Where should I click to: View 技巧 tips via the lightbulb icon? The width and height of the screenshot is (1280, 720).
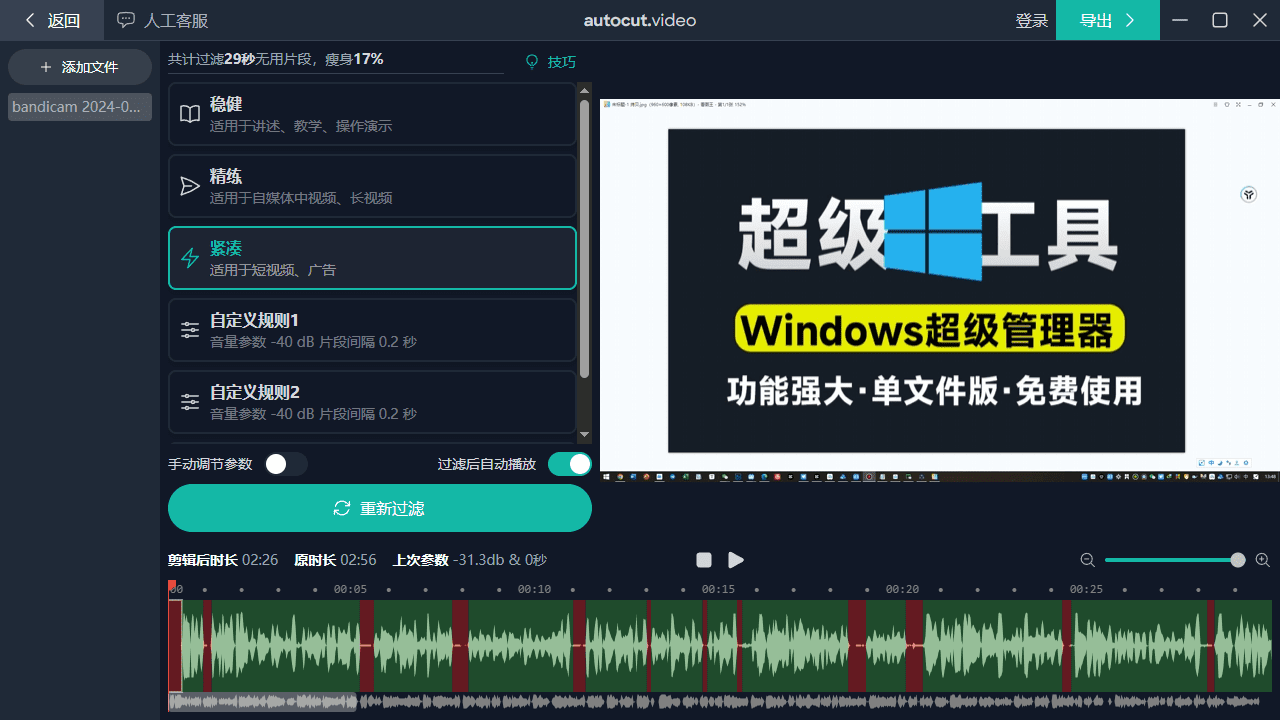click(x=549, y=61)
